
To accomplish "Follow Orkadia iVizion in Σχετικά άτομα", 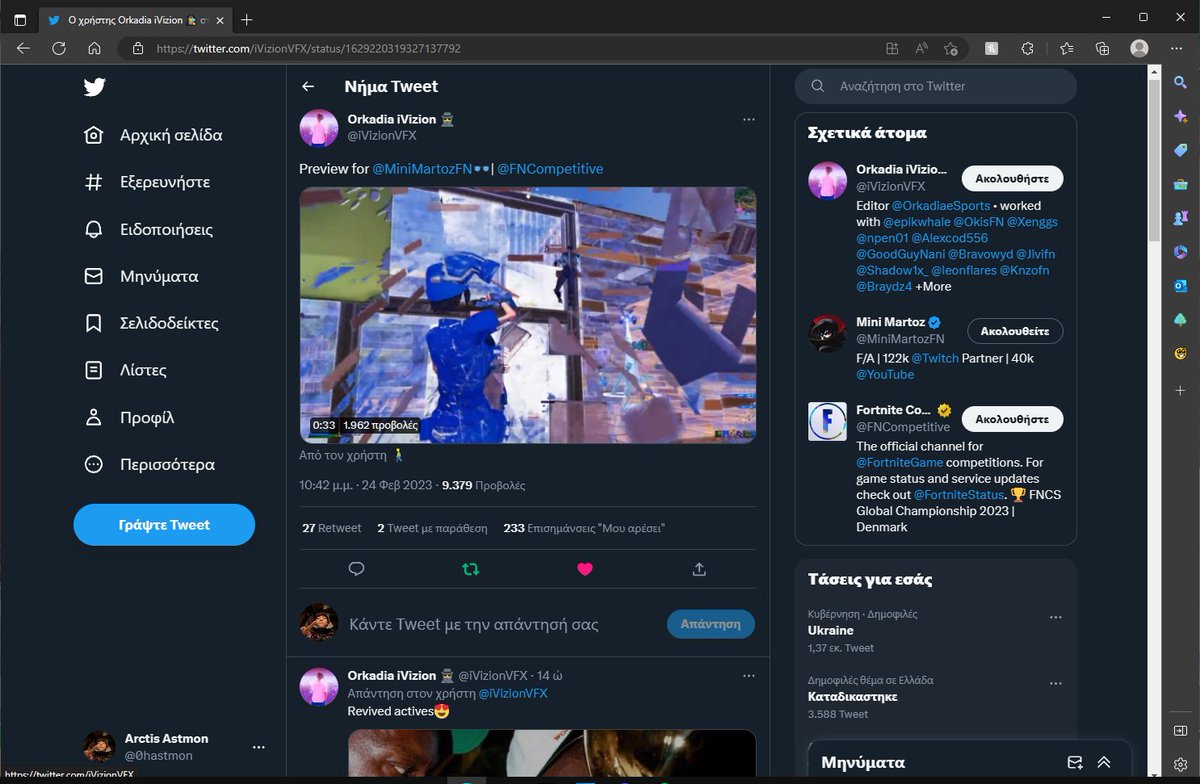I will pyautogui.click(x=1012, y=178).
